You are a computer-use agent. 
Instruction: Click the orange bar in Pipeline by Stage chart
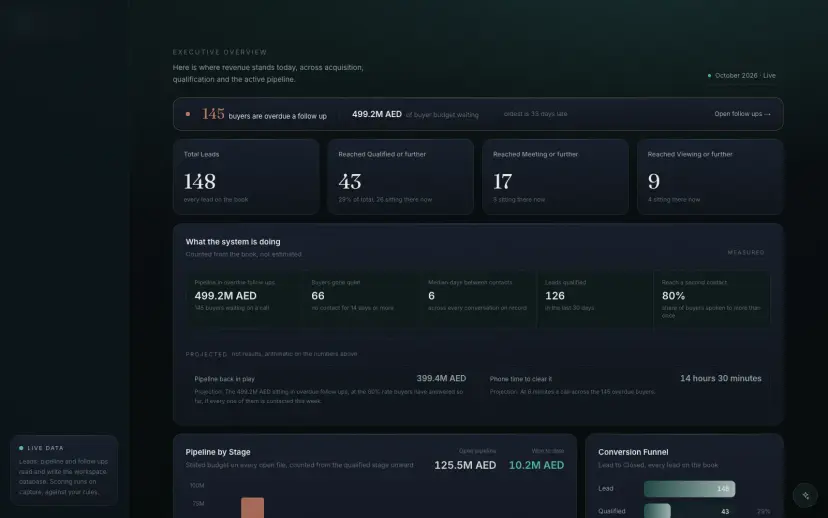point(252,507)
